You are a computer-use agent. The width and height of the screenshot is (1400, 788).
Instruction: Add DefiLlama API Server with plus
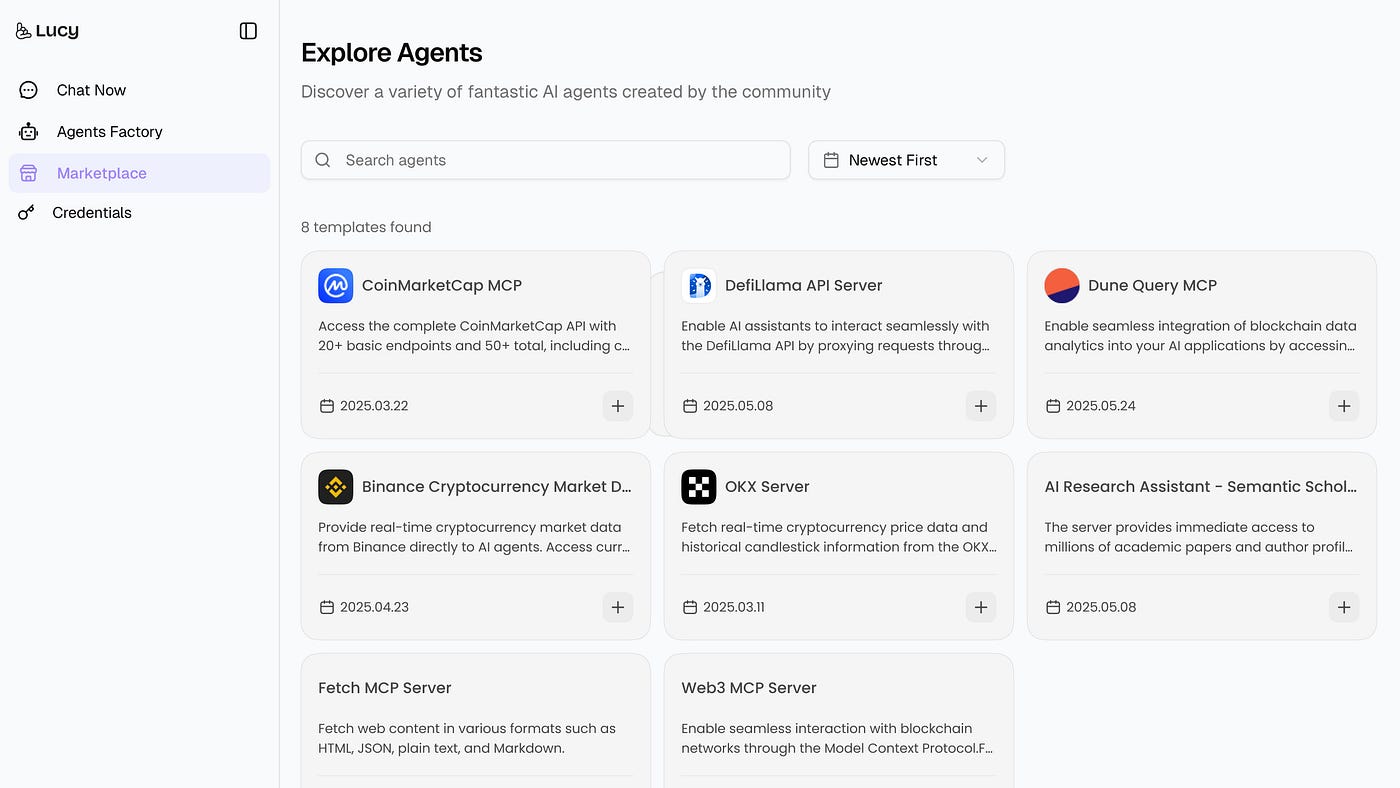click(981, 406)
